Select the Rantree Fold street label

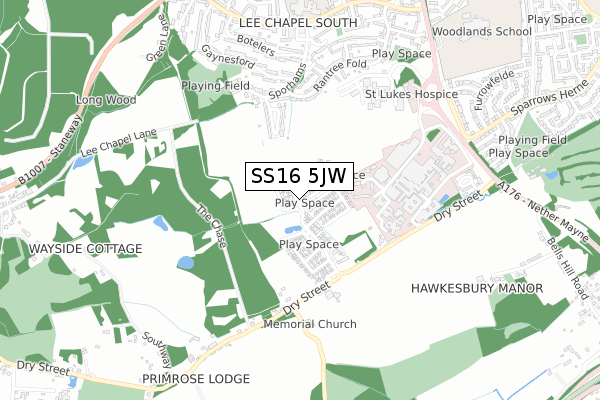coord(340,75)
